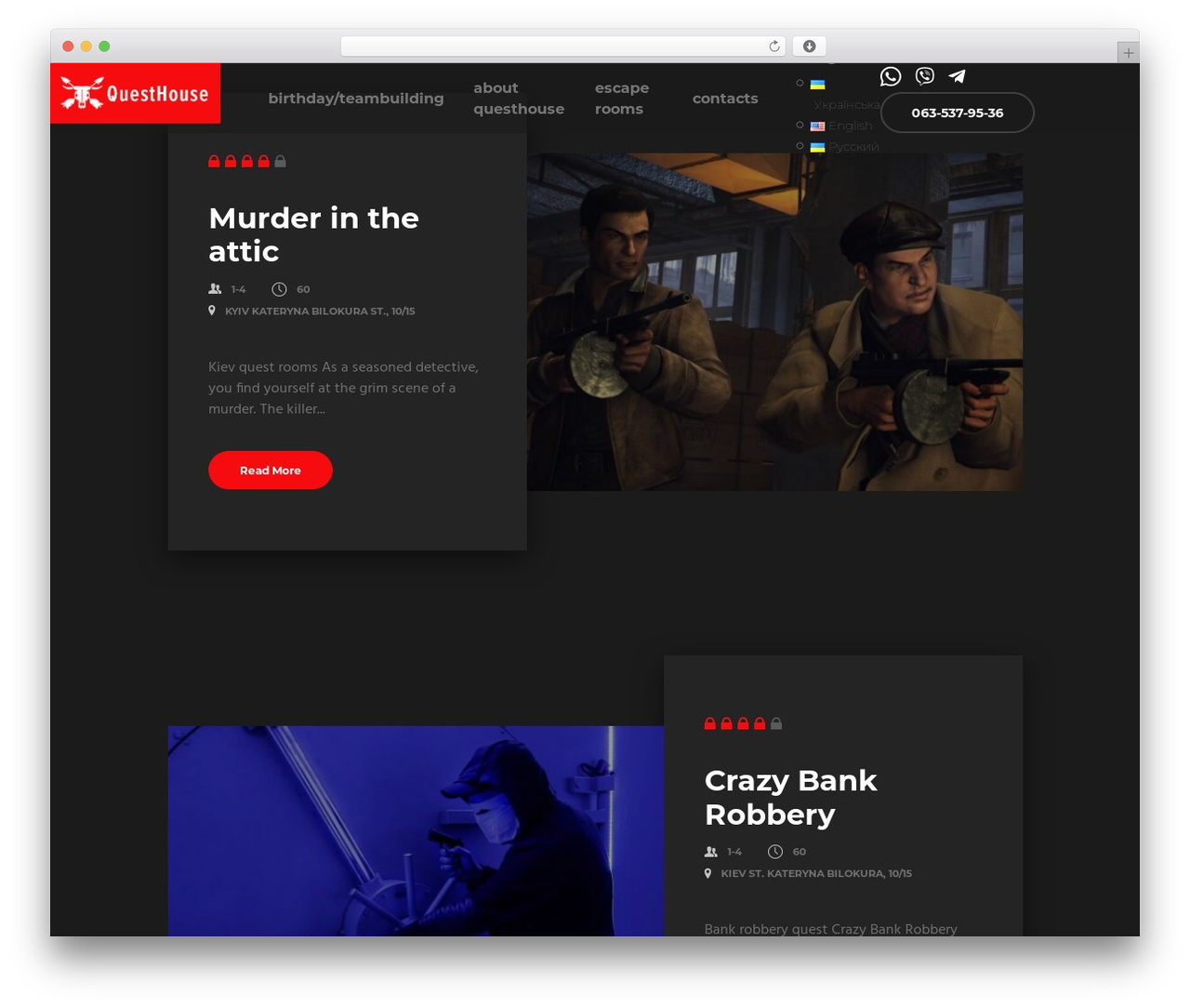The image size is (1190, 1008).
Task: Open birthday/teambuilding menu item
Action: (x=356, y=99)
